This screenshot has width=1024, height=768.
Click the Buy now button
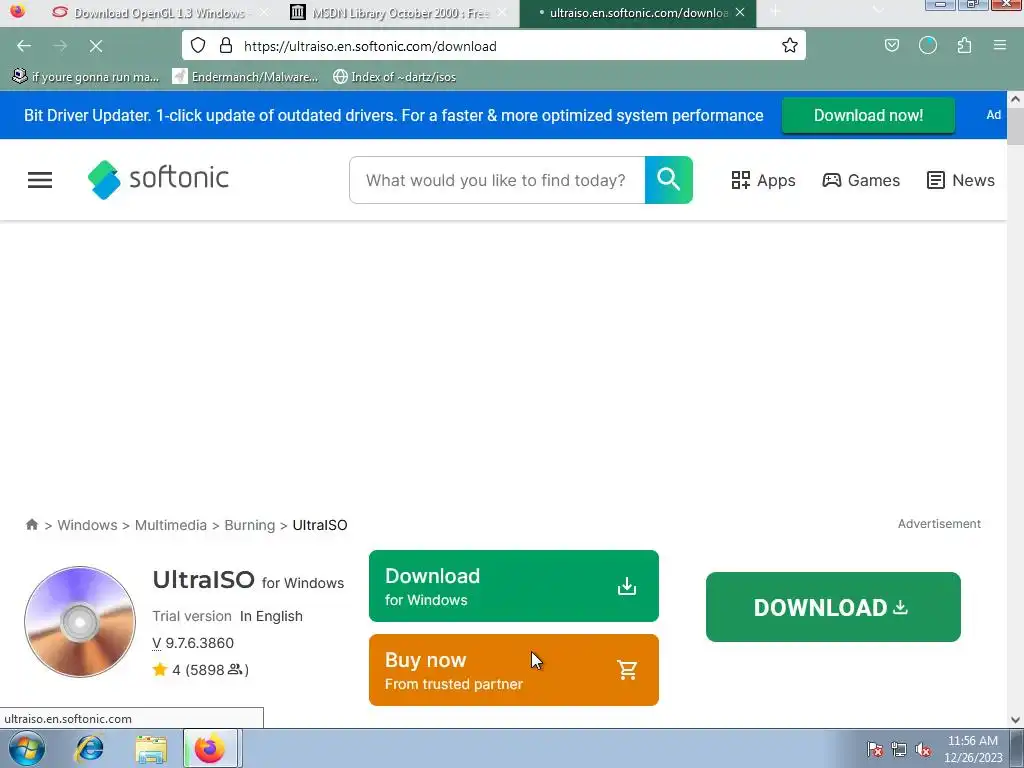pos(514,670)
